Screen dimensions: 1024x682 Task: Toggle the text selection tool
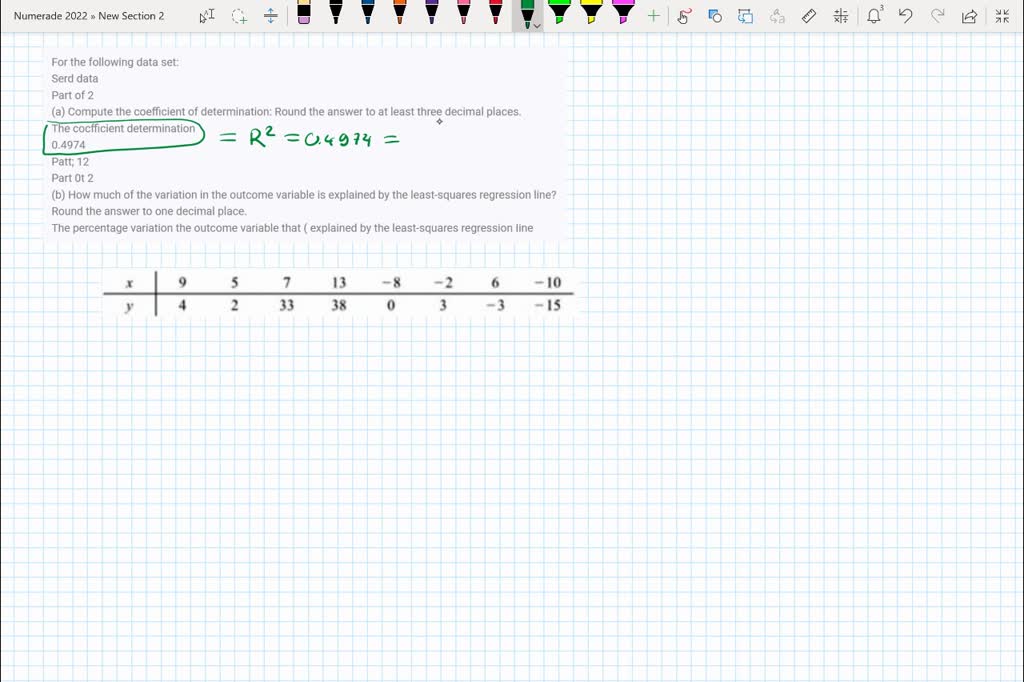(206, 16)
